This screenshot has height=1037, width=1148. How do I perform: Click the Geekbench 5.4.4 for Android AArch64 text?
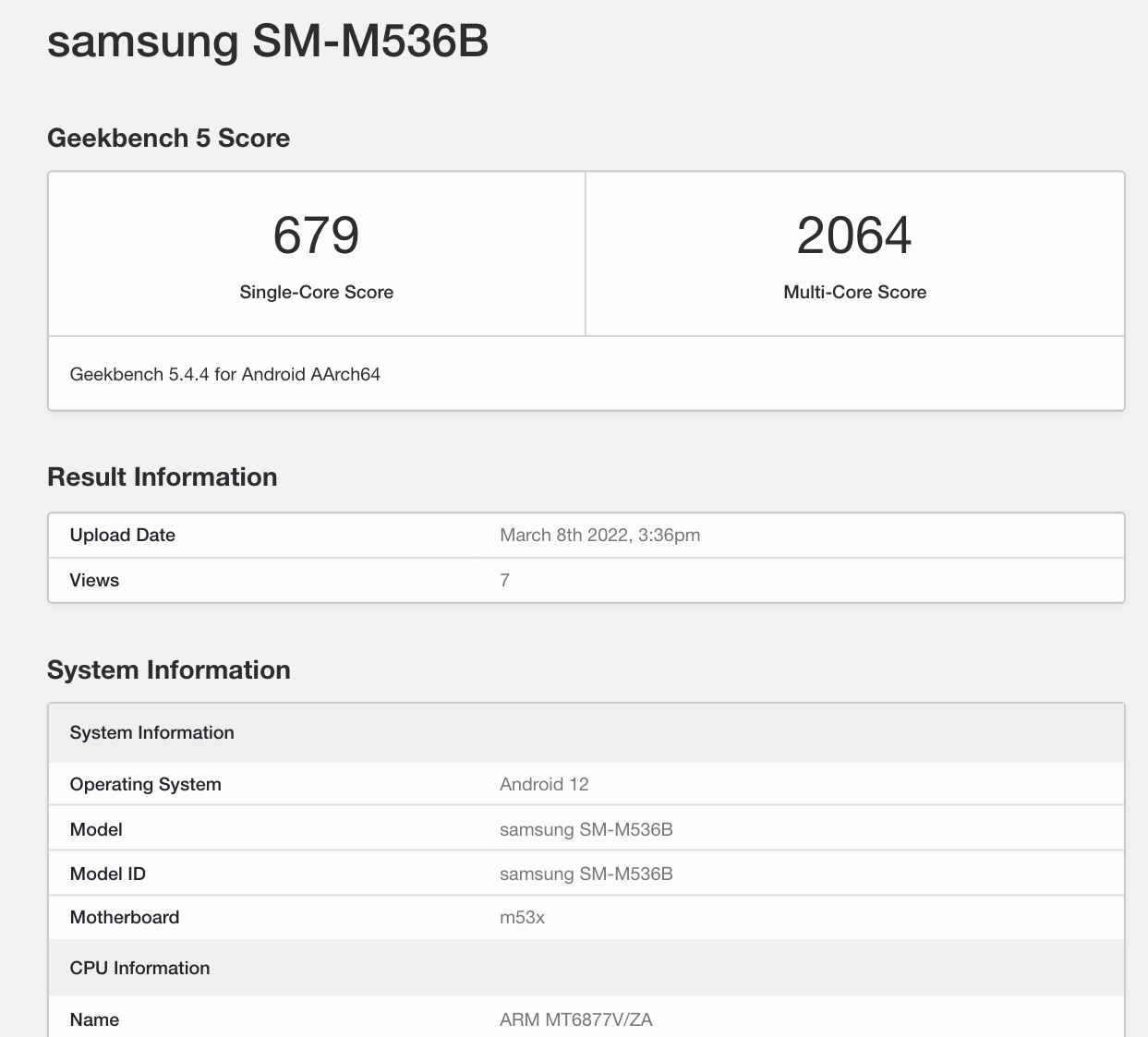(x=224, y=375)
